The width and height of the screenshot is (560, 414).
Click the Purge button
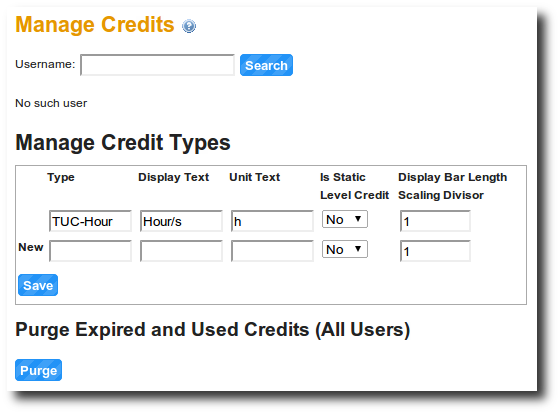(39, 370)
